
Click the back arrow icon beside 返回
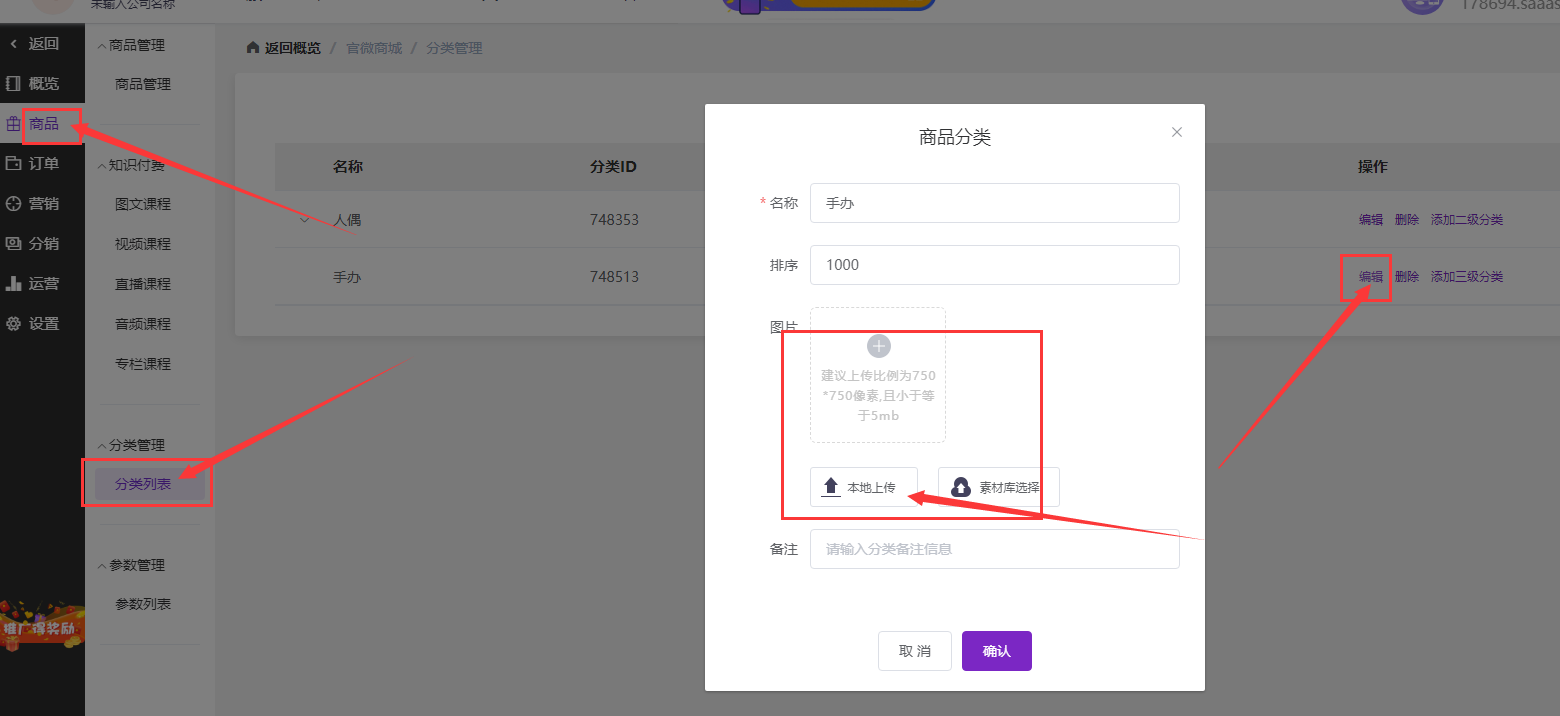[13, 44]
